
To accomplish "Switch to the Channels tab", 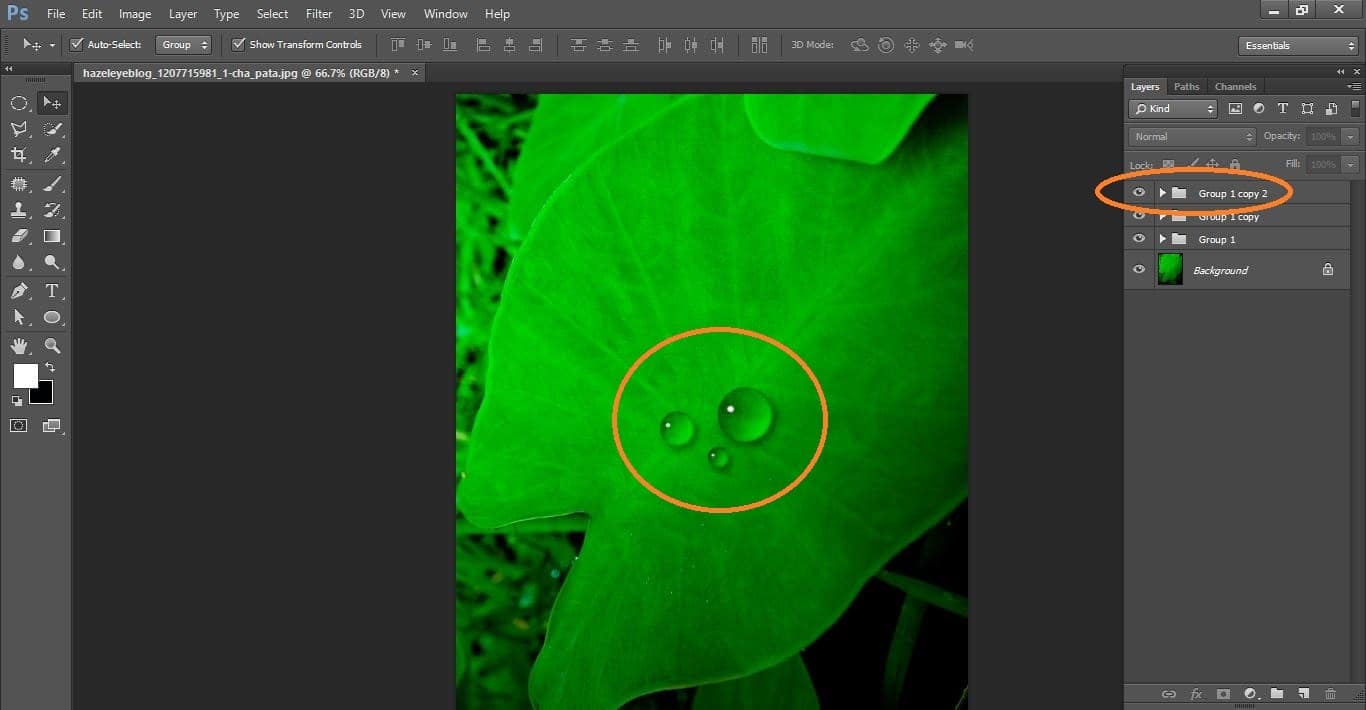I will 1235,86.
